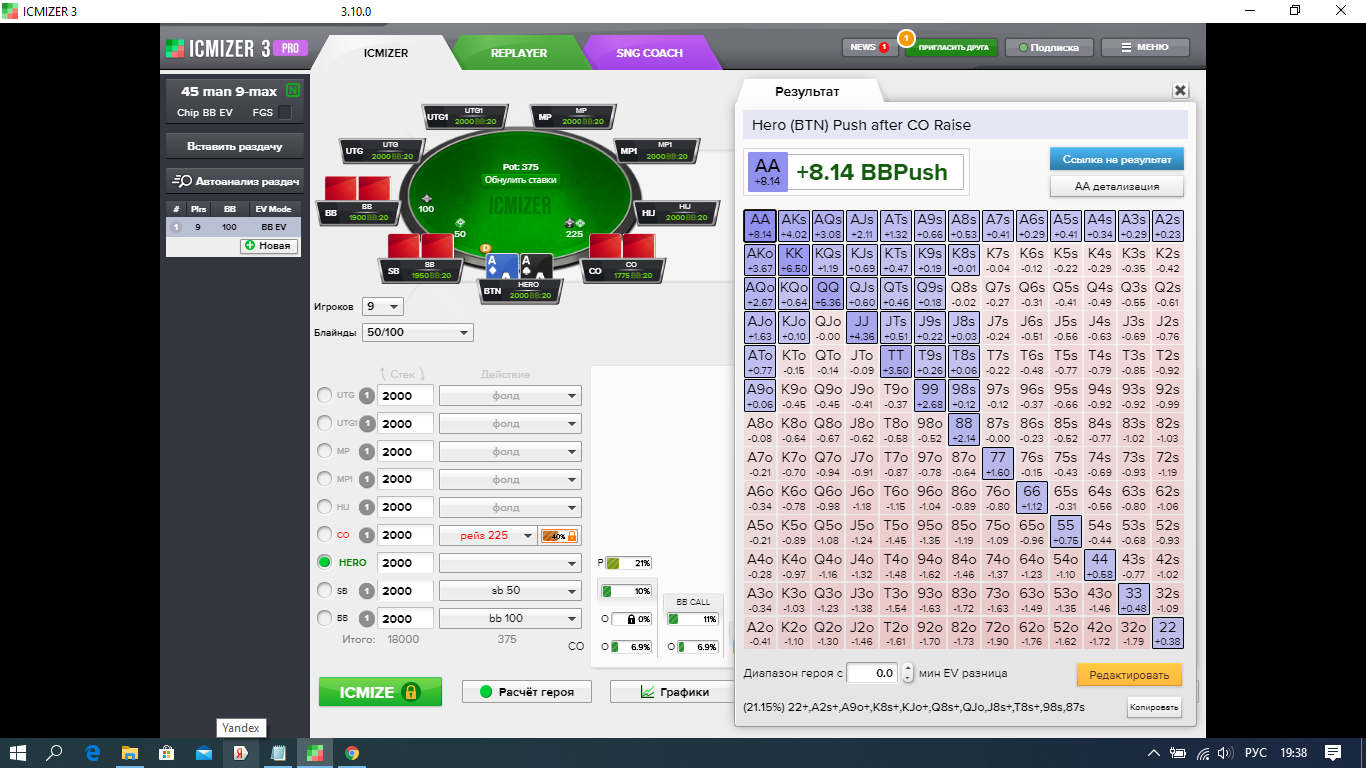Select the AKo hand cell
Viewport: 1366px width, 768px height.
pyautogui.click(x=760, y=260)
